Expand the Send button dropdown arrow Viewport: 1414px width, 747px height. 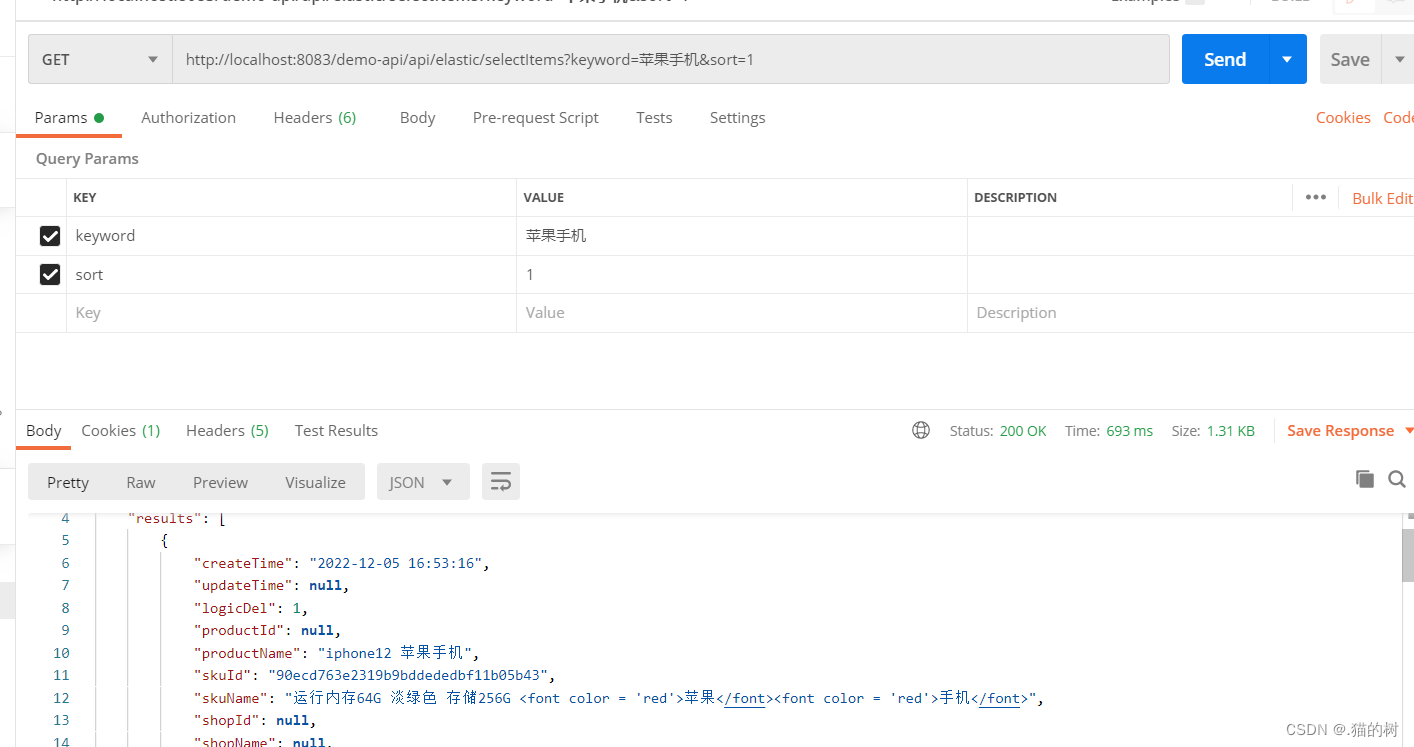click(1288, 60)
